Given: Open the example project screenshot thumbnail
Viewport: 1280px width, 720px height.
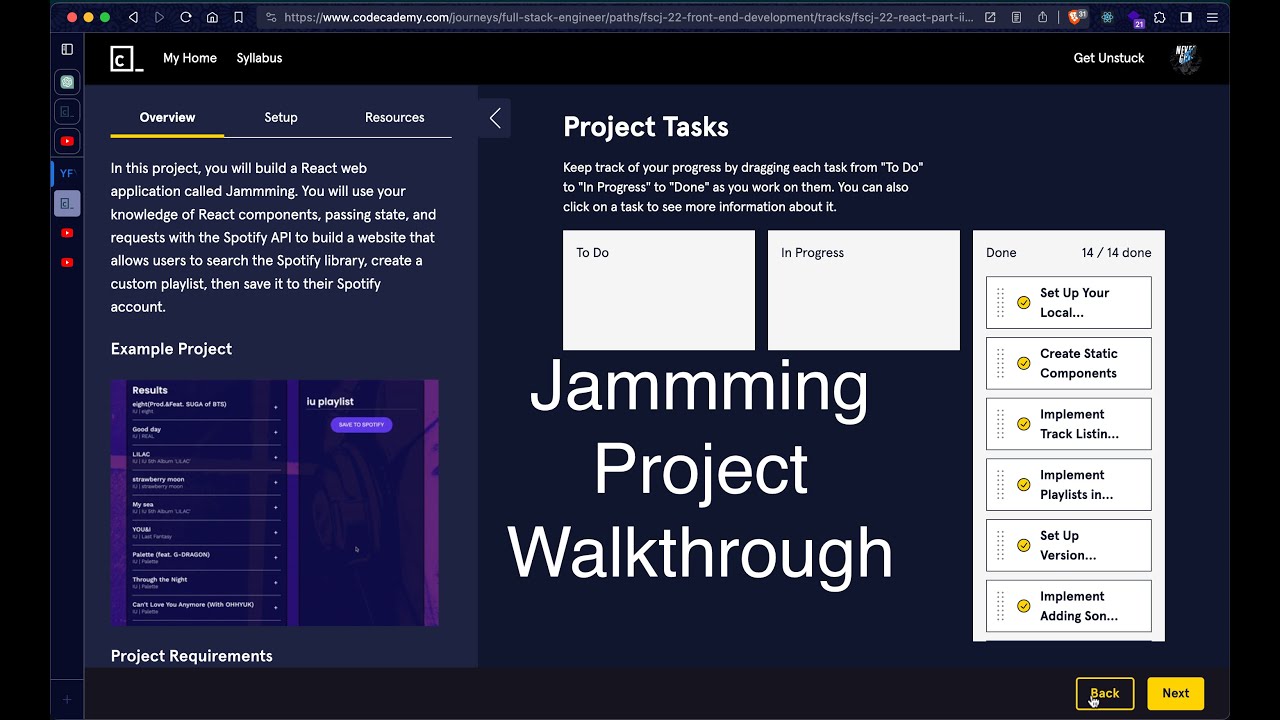Looking at the screenshot, I should pyautogui.click(x=275, y=503).
